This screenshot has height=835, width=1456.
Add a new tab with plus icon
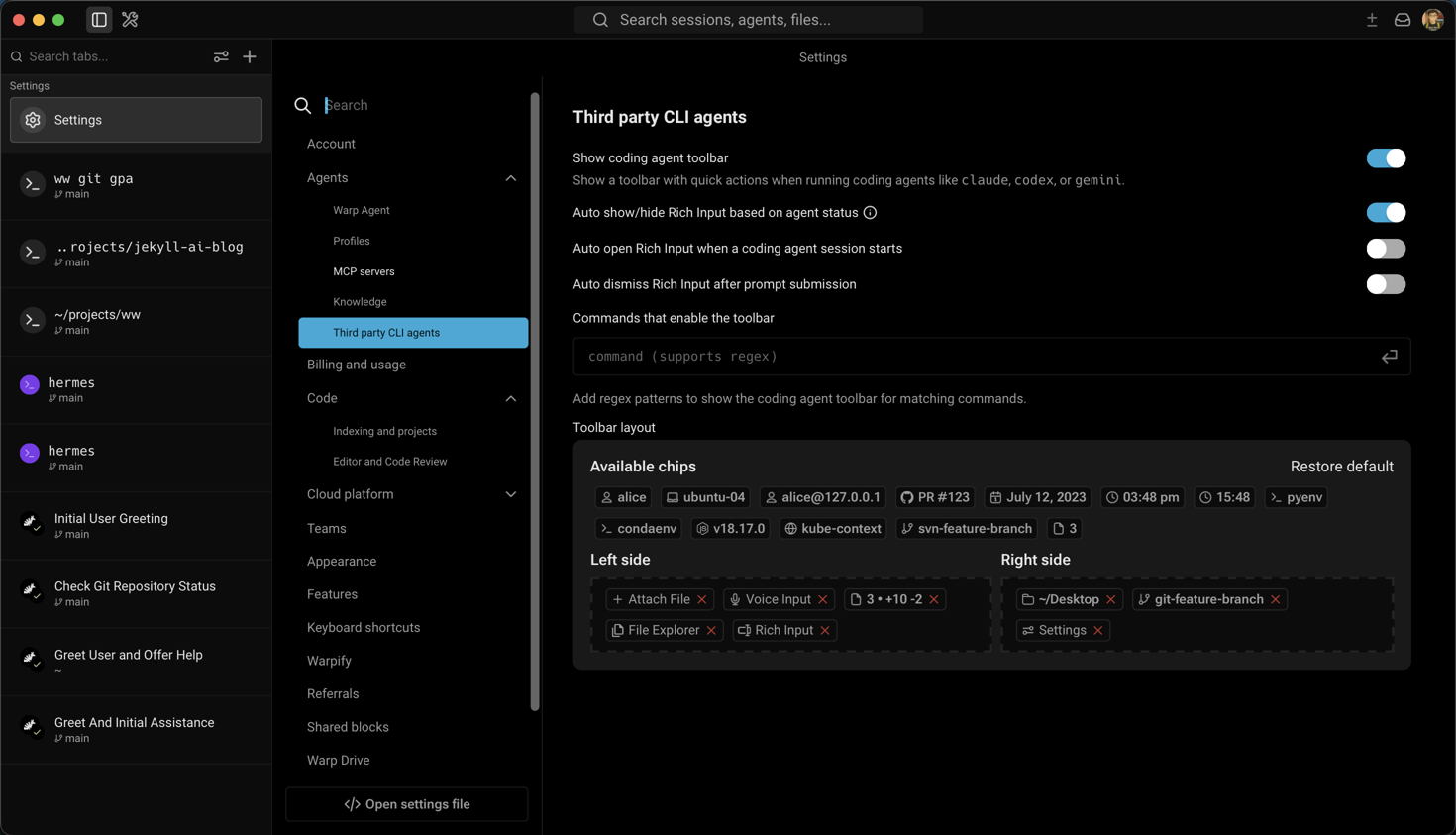coord(250,56)
